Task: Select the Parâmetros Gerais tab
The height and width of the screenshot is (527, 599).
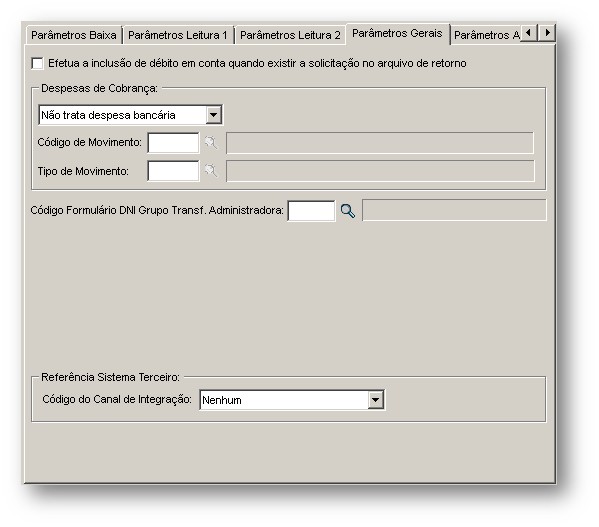Action: [x=397, y=34]
